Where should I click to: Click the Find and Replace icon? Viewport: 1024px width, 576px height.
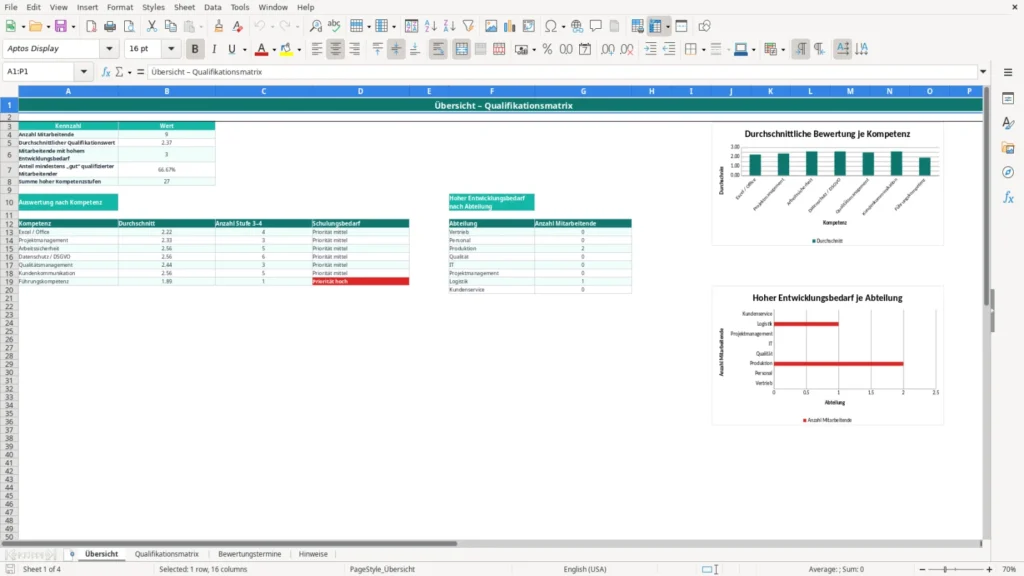point(315,26)
